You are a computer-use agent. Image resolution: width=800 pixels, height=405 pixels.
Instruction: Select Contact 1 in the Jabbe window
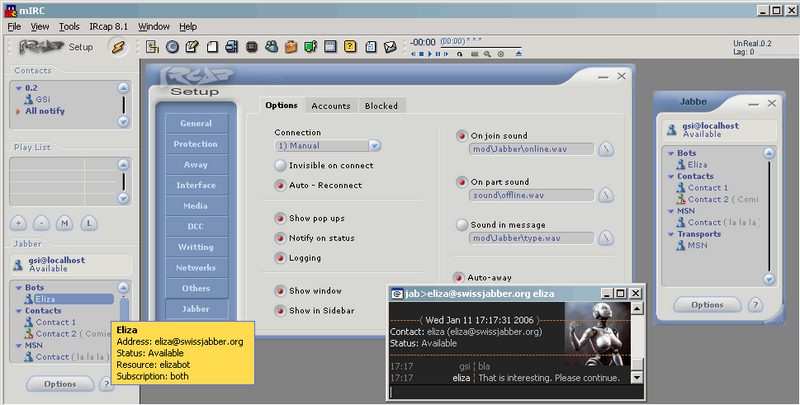[x=707, y=187]
